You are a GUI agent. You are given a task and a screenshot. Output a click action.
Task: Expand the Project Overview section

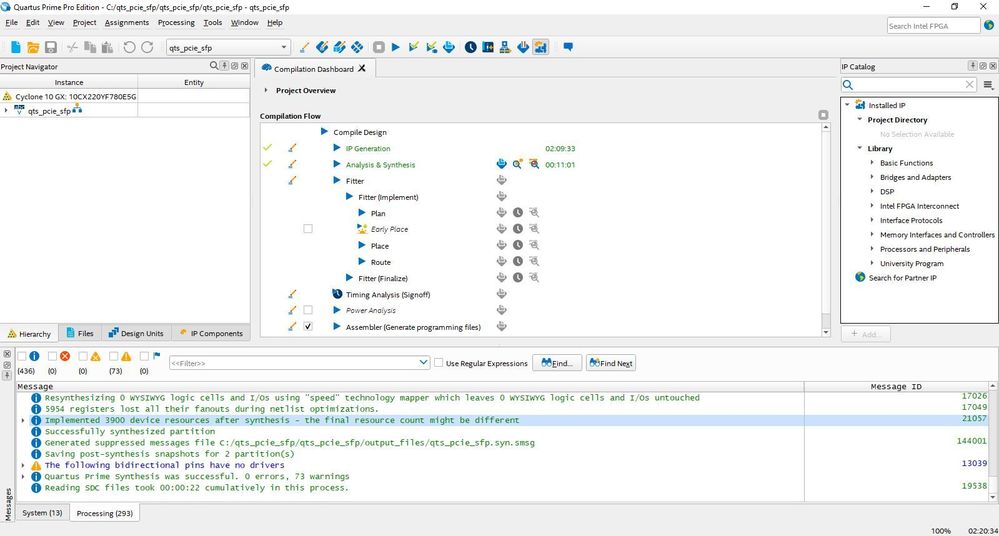click(266, 90)
